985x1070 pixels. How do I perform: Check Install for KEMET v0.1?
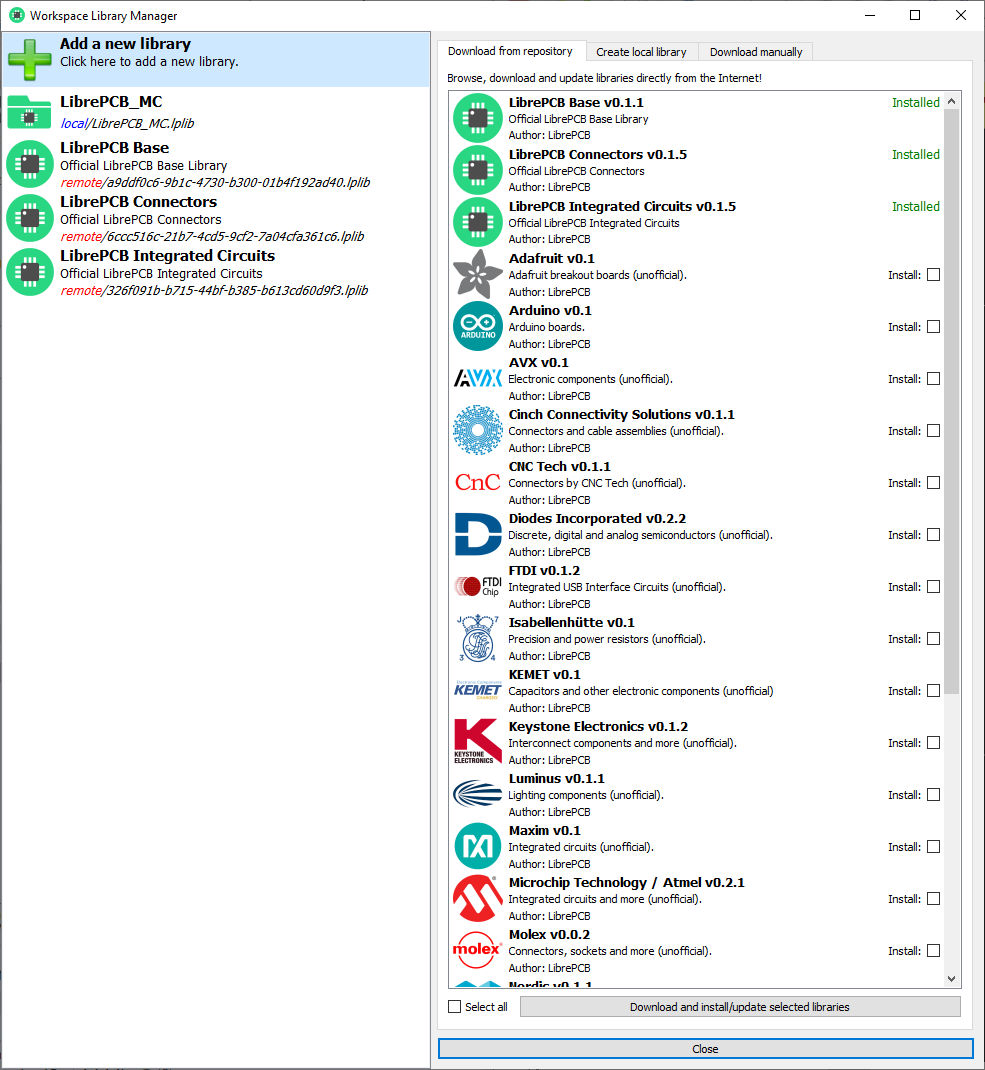(934, 691)
